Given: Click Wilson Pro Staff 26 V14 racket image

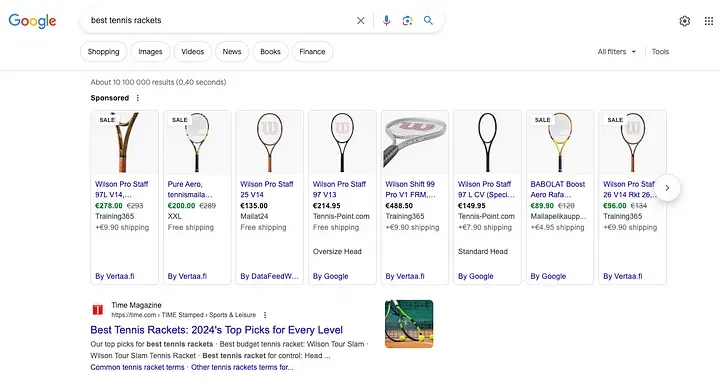Looking at the screenshot, I should pyautogui.click(x=632, y=142).
